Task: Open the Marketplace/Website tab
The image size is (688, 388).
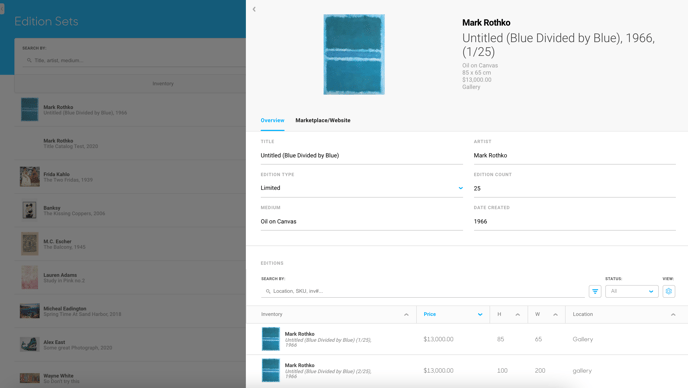Action: pos(323,120)
